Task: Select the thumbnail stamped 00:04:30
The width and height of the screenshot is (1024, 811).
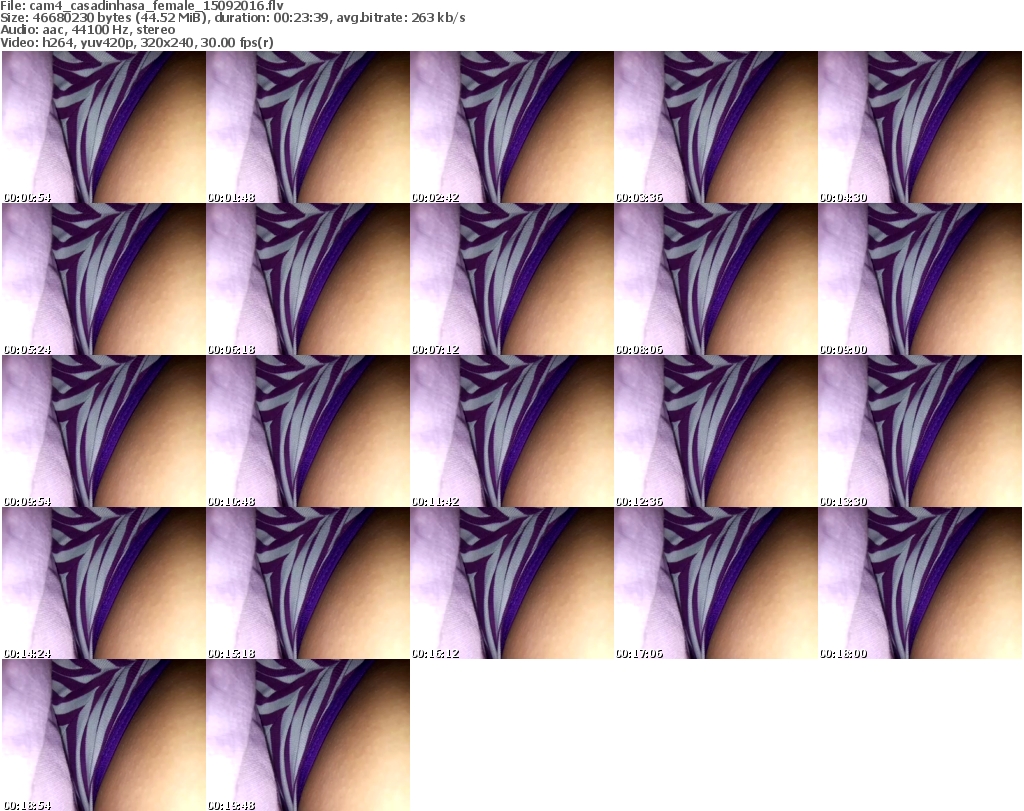Action: coord(920,127)
